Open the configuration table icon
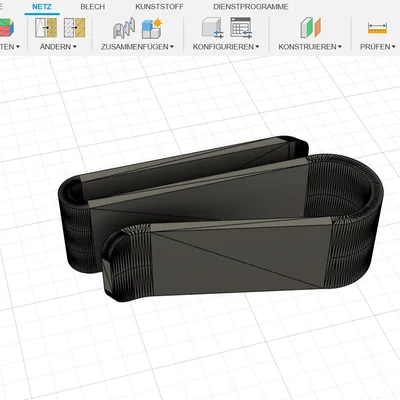Screen dimensions: 400x400 pos(241,28)
